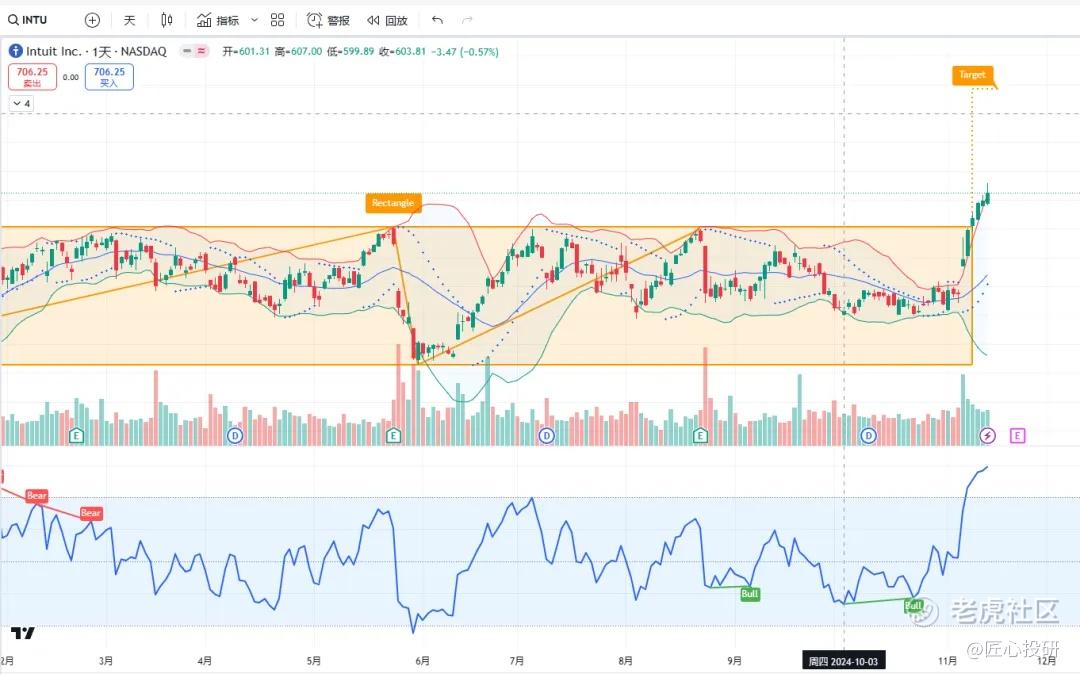Open the 天 interval selector
The width and height of the screenshot is (1080, 674).
tap(129, 21)
